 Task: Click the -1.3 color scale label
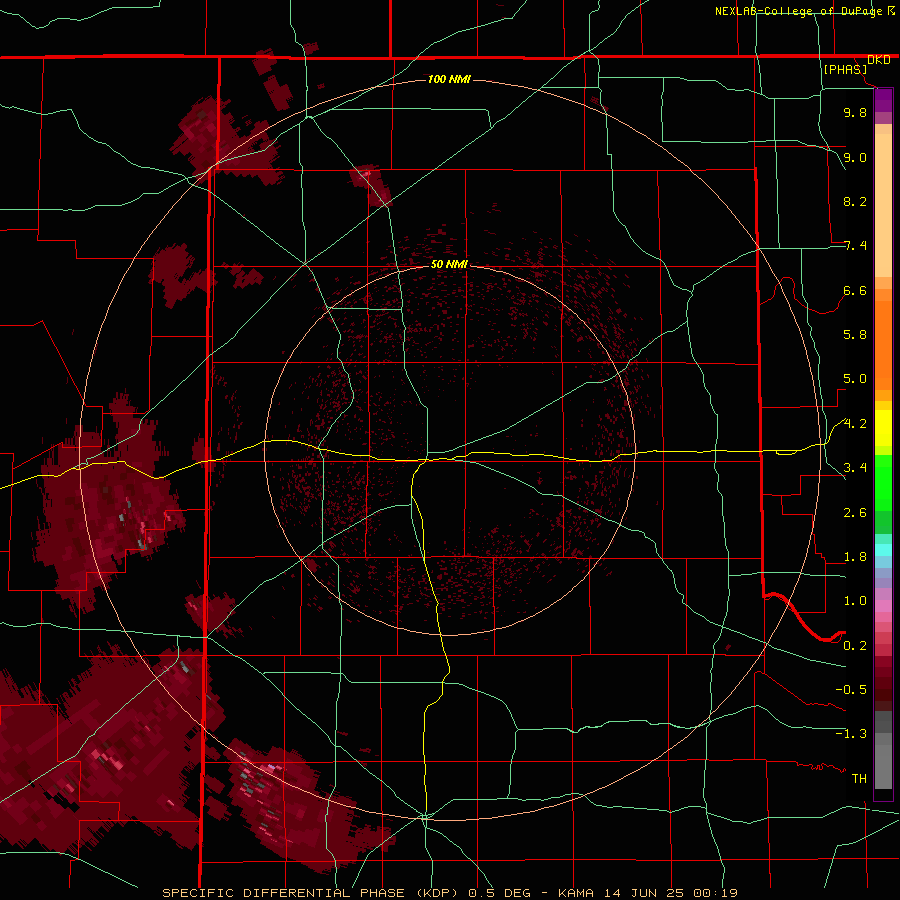(x=851, y=734)
